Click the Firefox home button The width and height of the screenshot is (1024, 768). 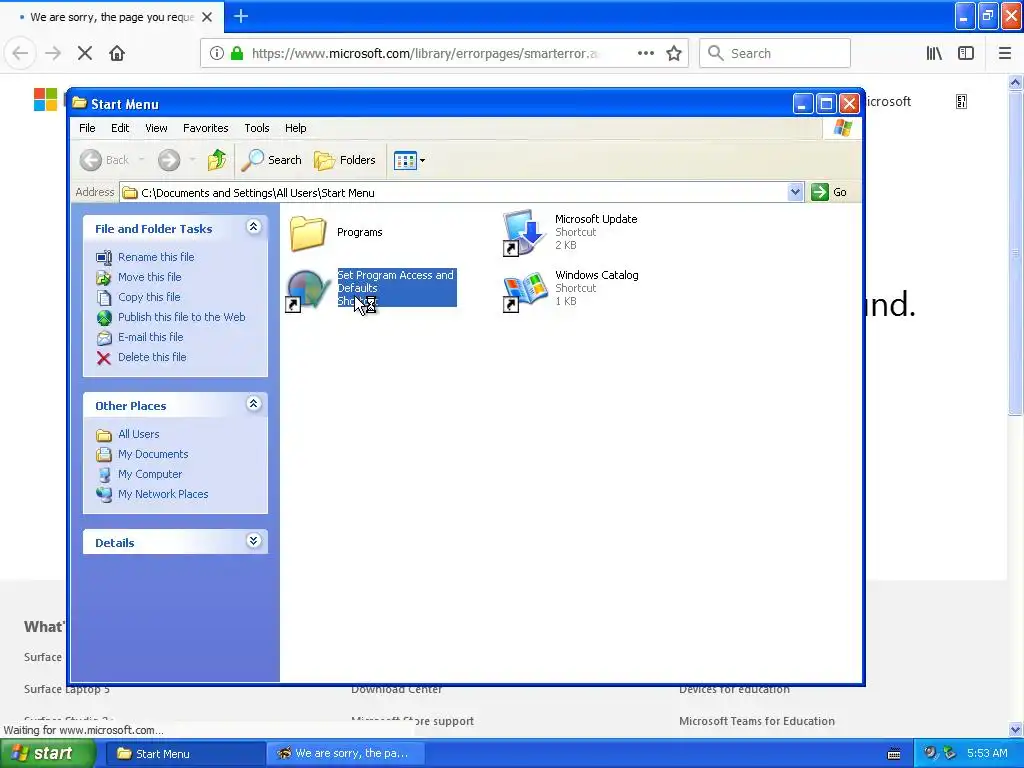click(x=117, y=54)
